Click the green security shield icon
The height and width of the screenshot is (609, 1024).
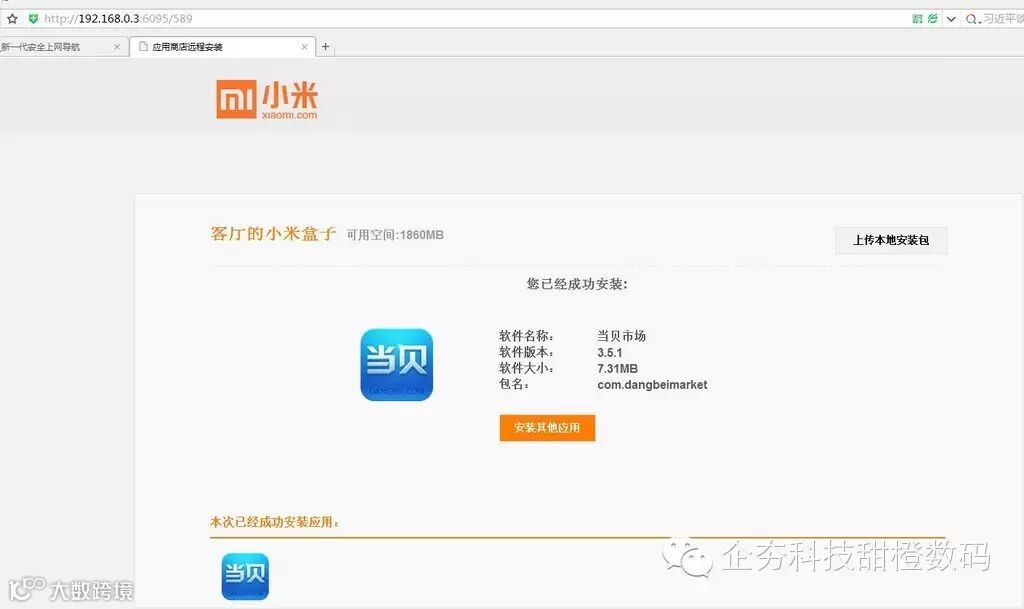pyautogui.click(x=33, y=19)
